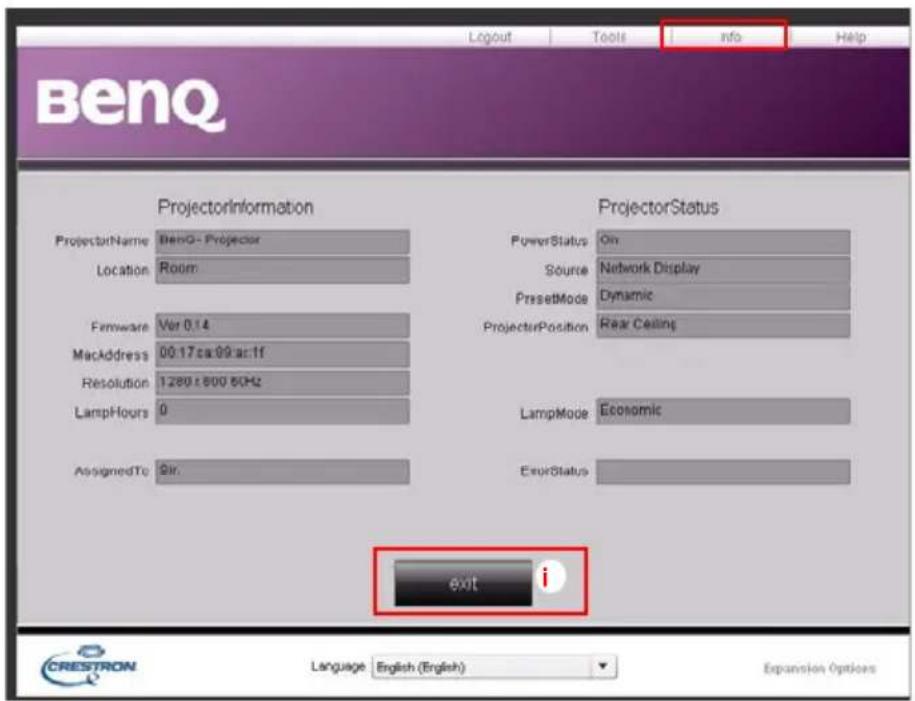Screen dimensions: 915x701
Task: Click the Logout menu item
Action: 490,37
